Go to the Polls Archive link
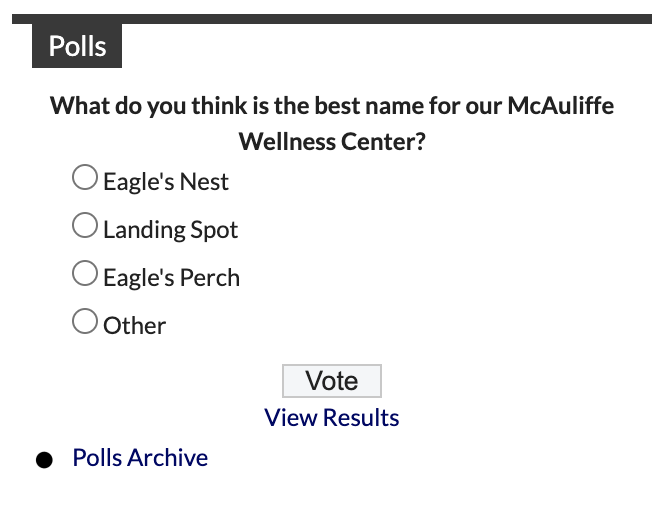The height and width of the screenshot is (530, 662). click(140, 458)
